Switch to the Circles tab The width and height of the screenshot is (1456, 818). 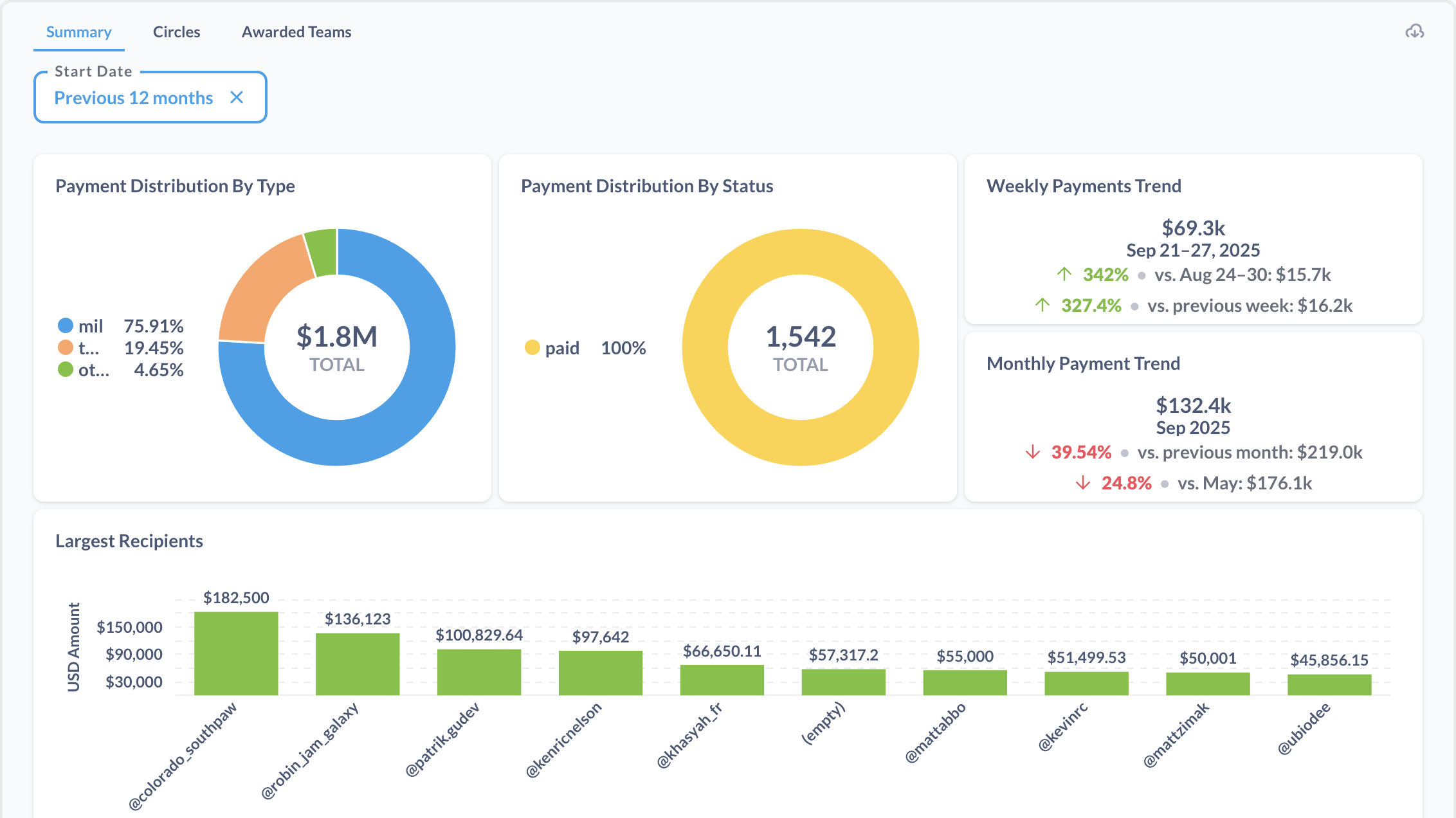[x=177, y=32]
